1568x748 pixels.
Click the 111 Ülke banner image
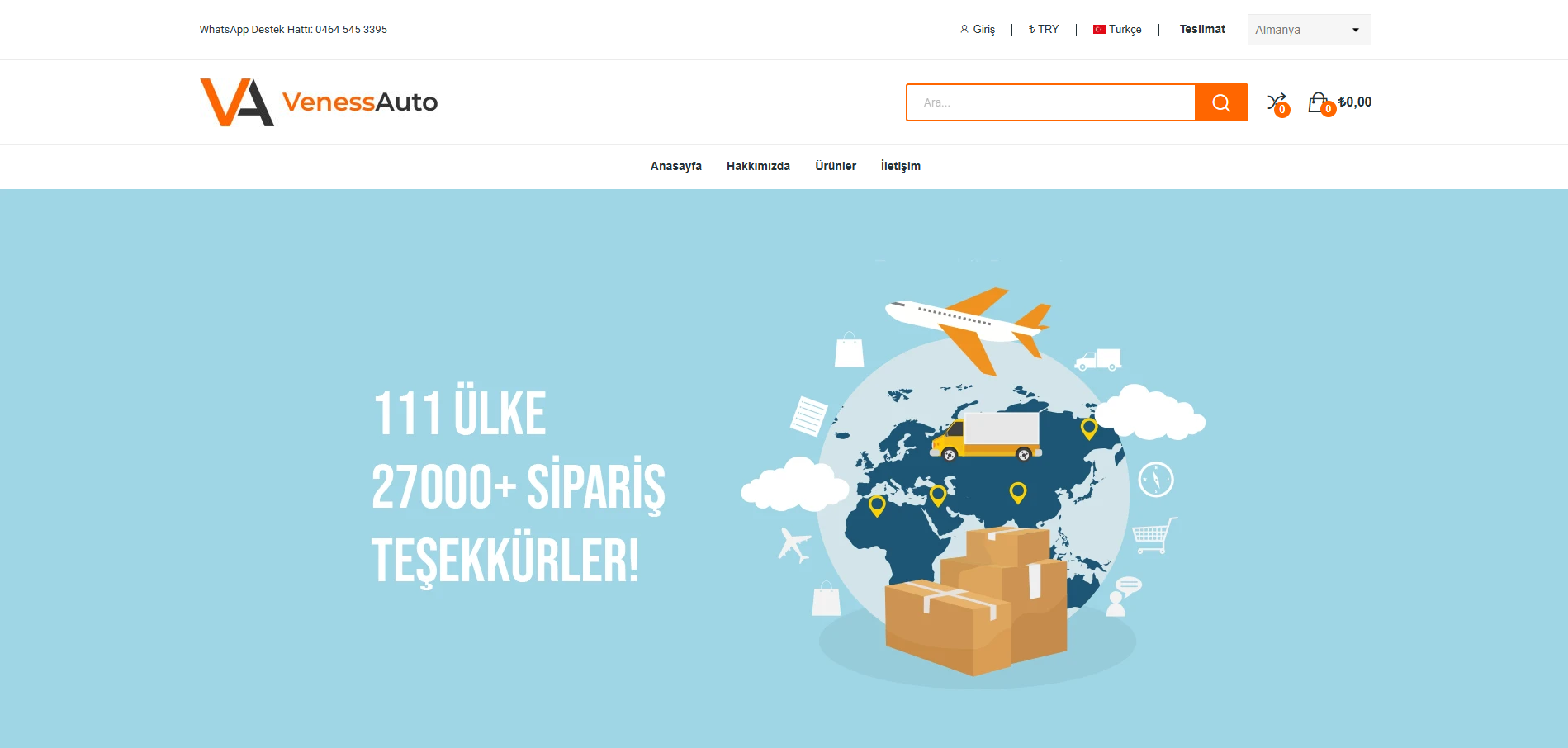[x=784, y=469]
